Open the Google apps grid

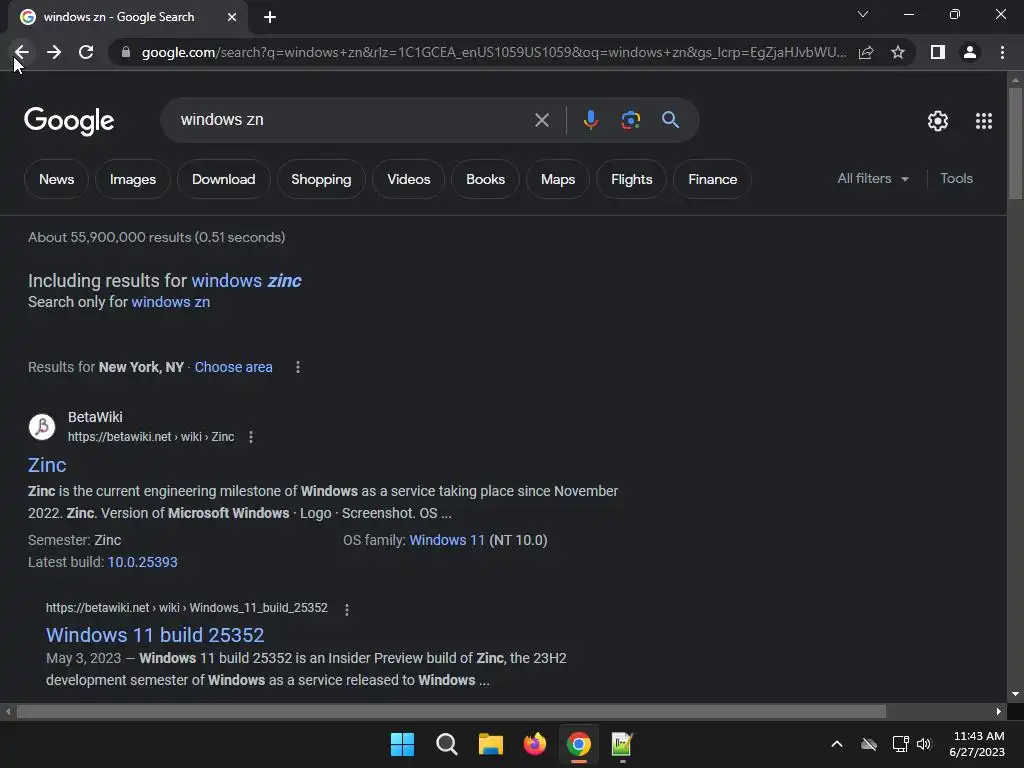[984, 121]
